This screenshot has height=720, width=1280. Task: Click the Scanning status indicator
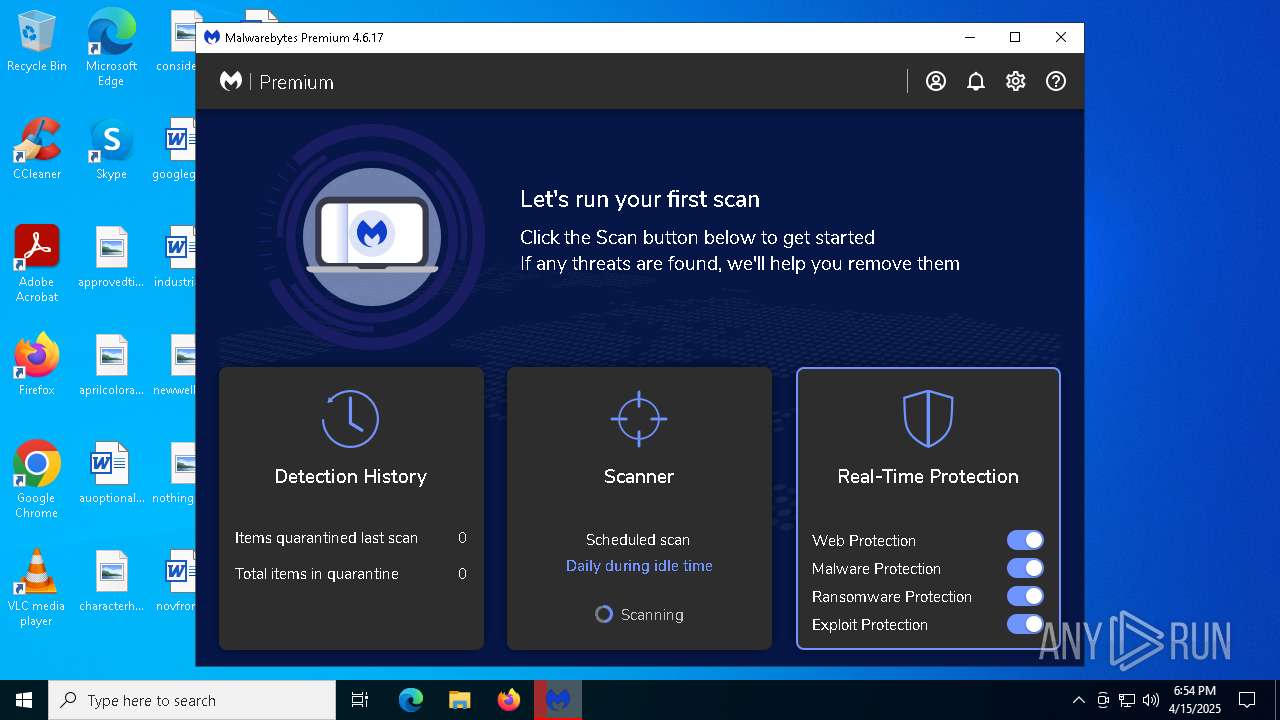click(x=639, y=615)
